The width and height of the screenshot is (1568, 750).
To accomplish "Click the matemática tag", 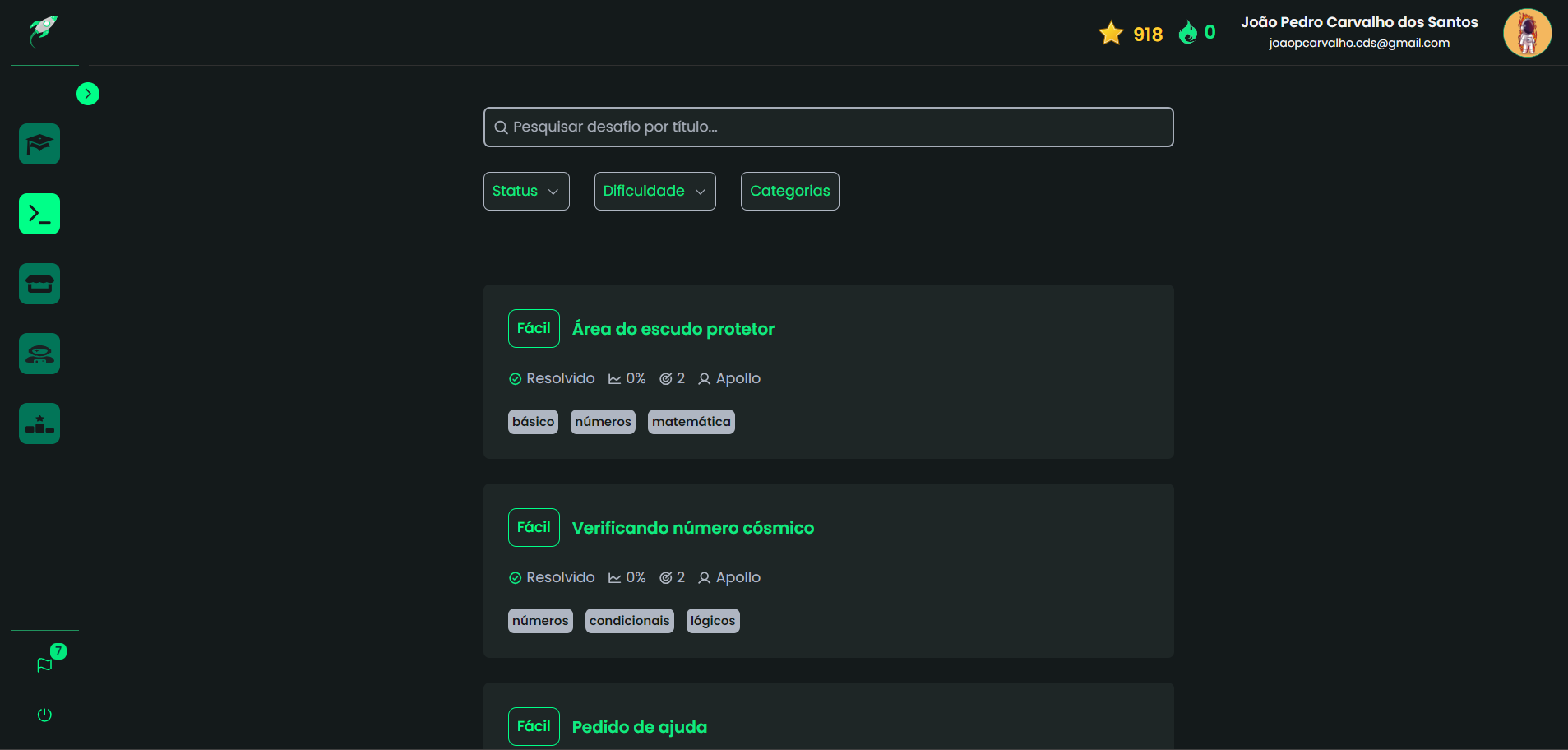I will (691, 422).
